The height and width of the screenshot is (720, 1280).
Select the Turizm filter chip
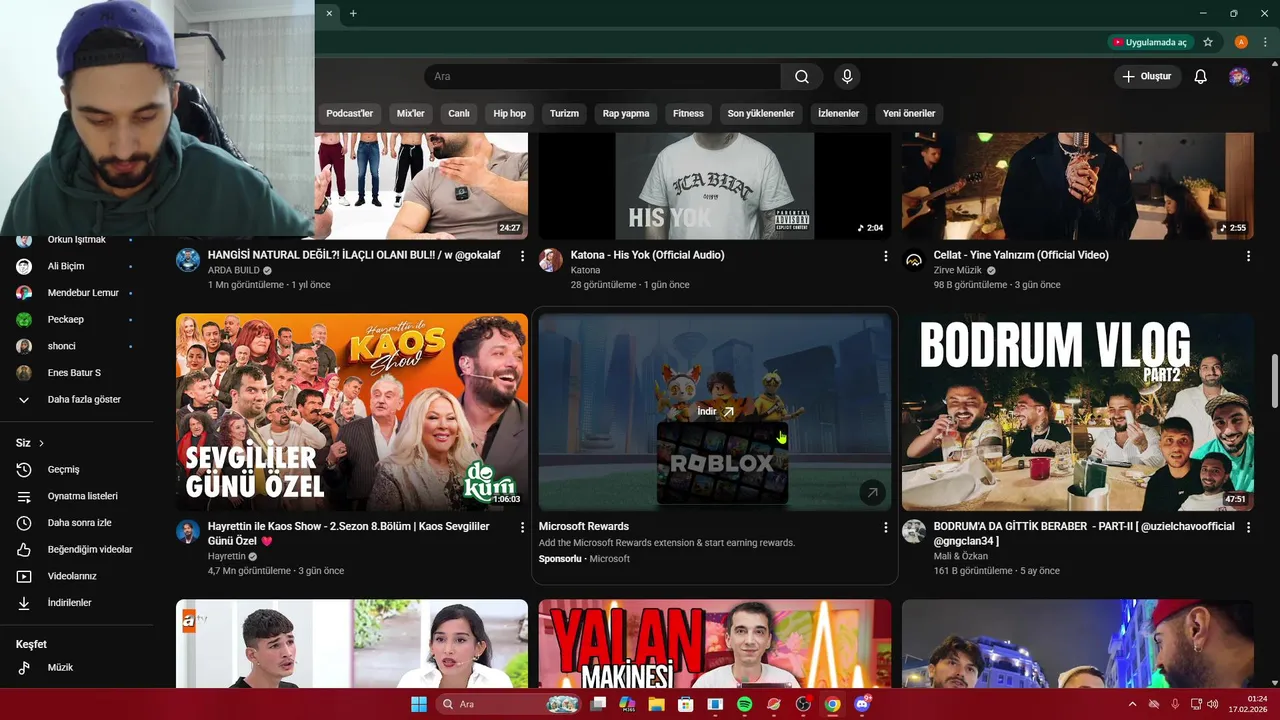564,113
